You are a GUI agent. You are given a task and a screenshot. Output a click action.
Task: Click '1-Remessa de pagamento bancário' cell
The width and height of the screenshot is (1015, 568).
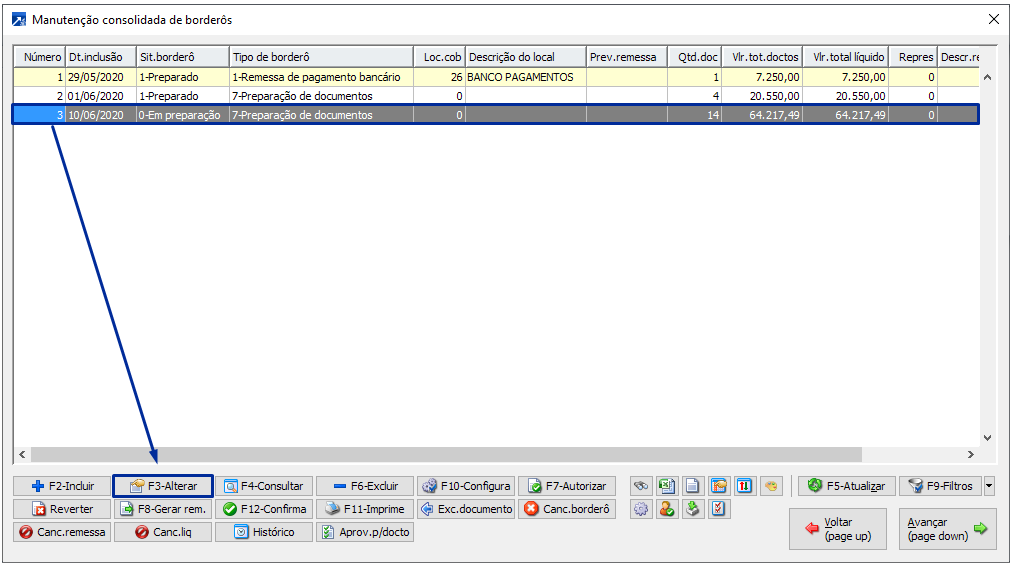click(322, 77)
